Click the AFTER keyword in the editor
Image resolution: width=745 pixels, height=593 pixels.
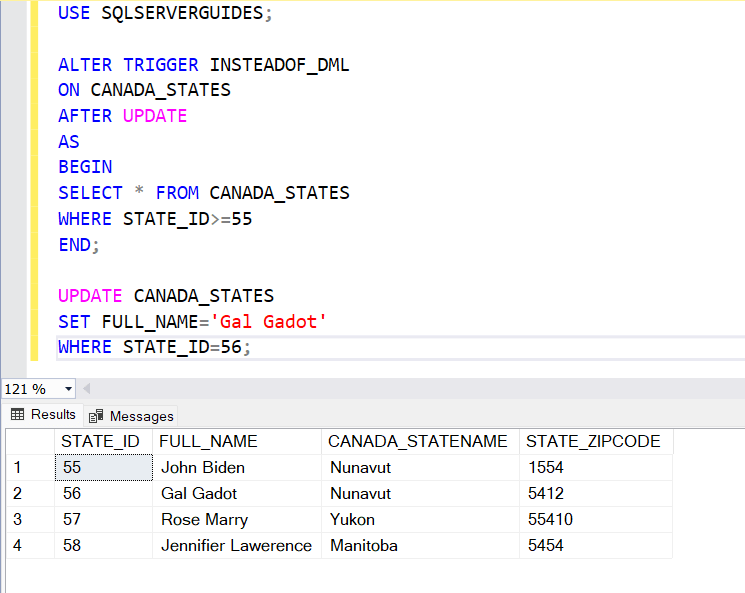click(x=85, y=116)
